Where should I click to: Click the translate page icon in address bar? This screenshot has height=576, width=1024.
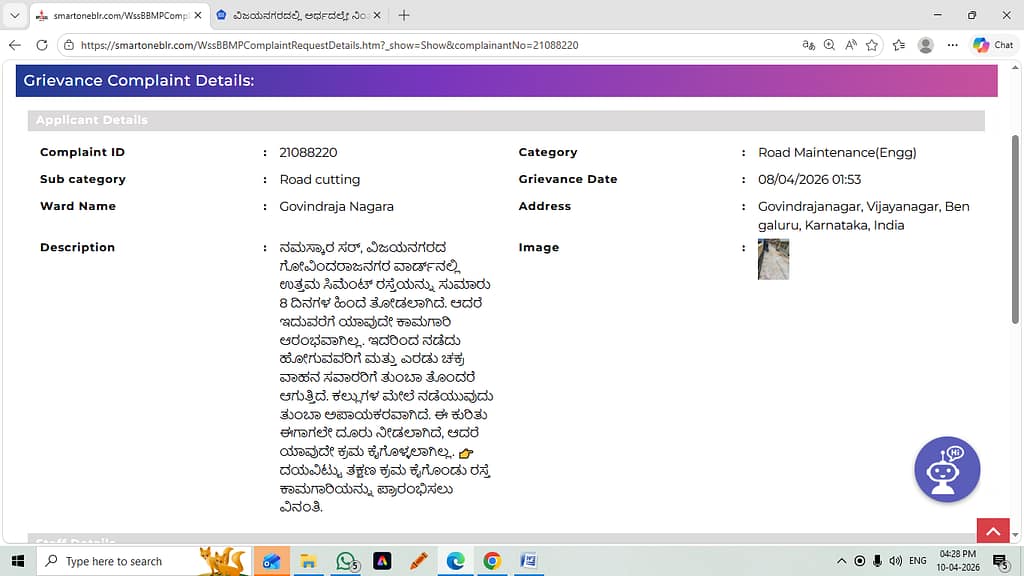pos(808,45)
